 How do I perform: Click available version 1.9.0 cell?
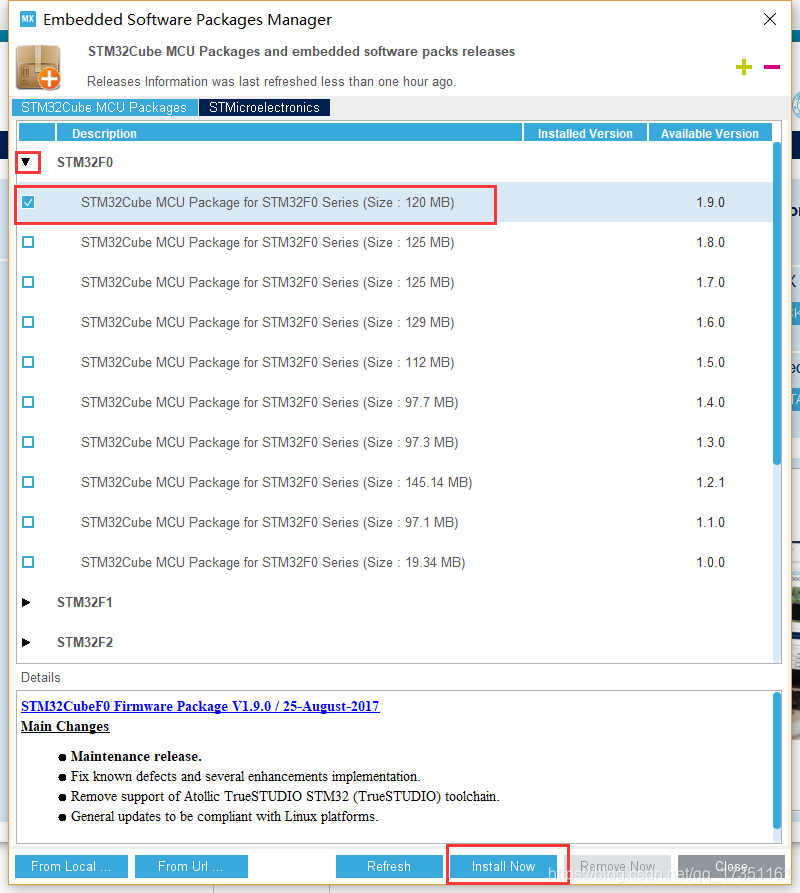tap(711, 202)
